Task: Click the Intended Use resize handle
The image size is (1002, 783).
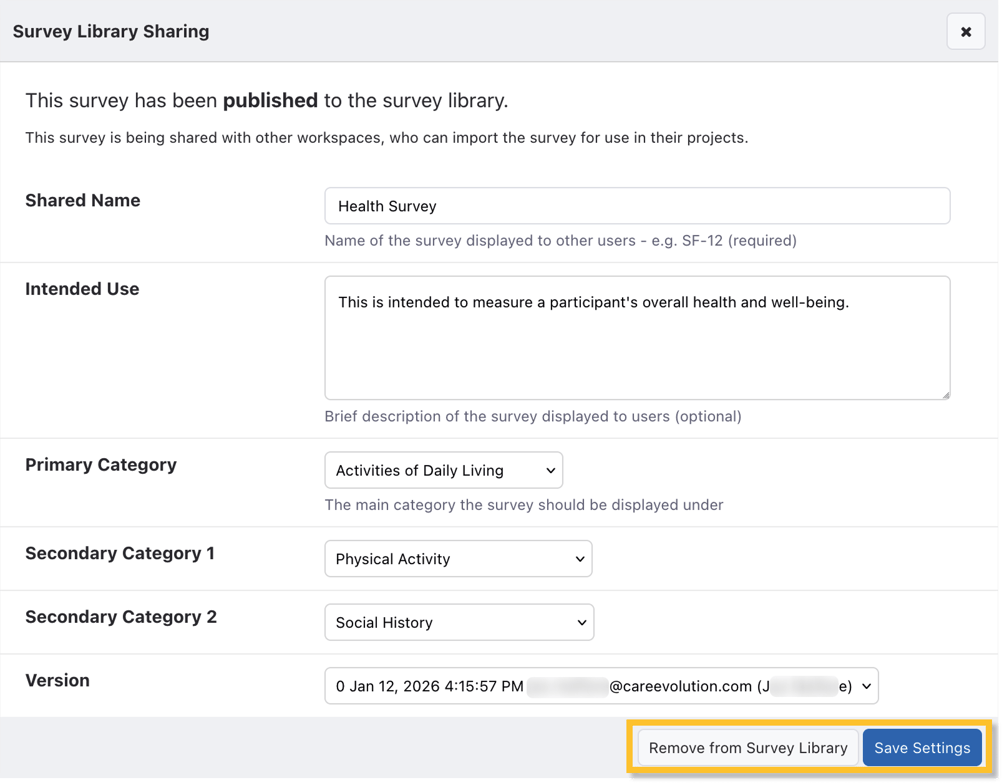Action: click(x=945, y=395)
